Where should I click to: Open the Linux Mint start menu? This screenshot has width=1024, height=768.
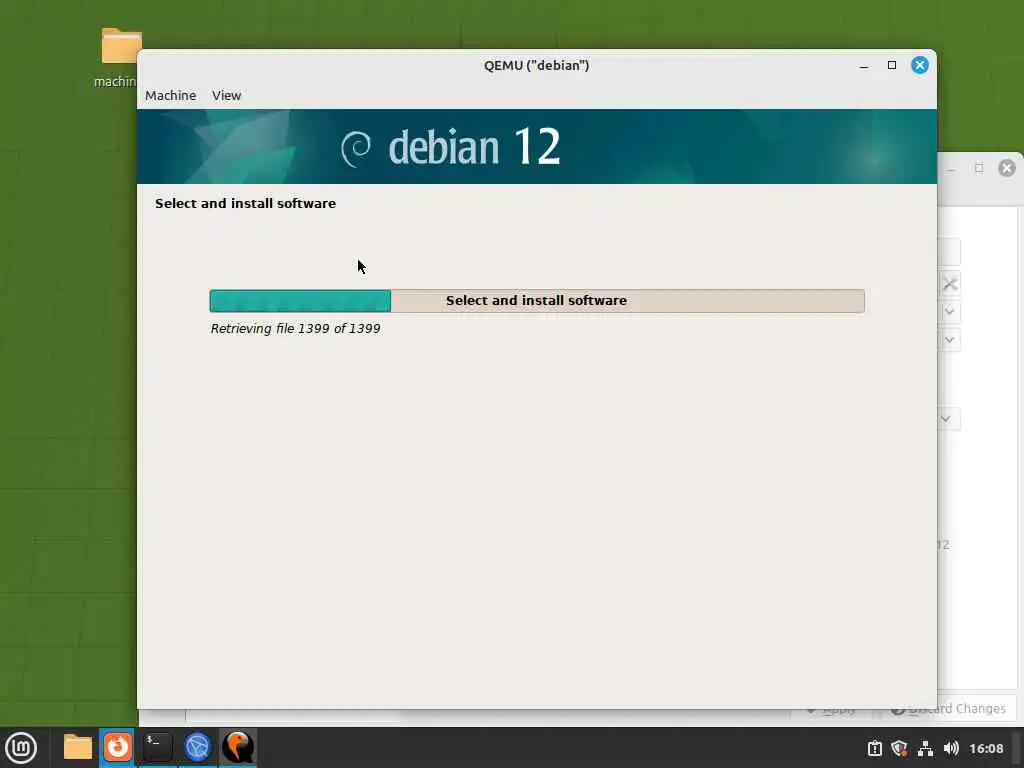pyautogui.click(x=21, y=748)
